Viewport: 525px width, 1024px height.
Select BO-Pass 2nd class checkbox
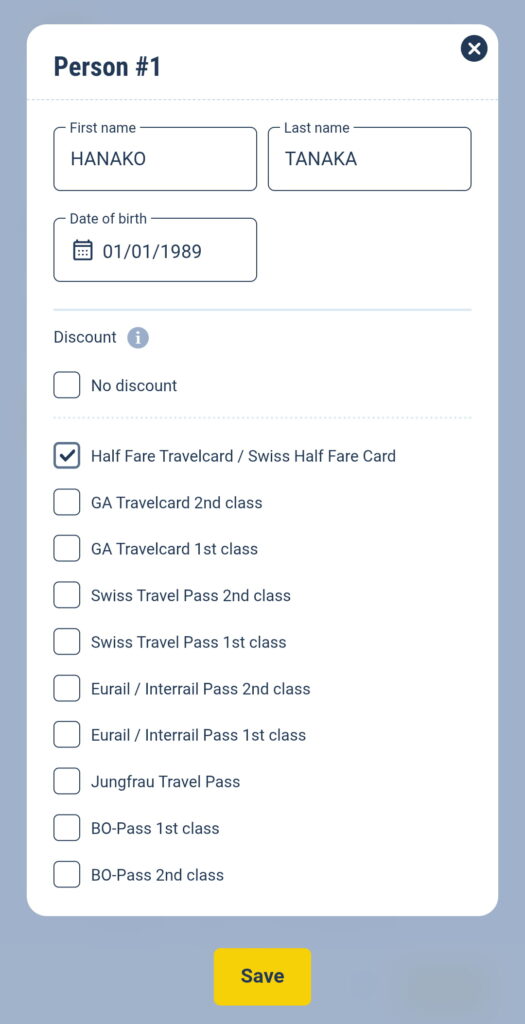pos(67,874)
